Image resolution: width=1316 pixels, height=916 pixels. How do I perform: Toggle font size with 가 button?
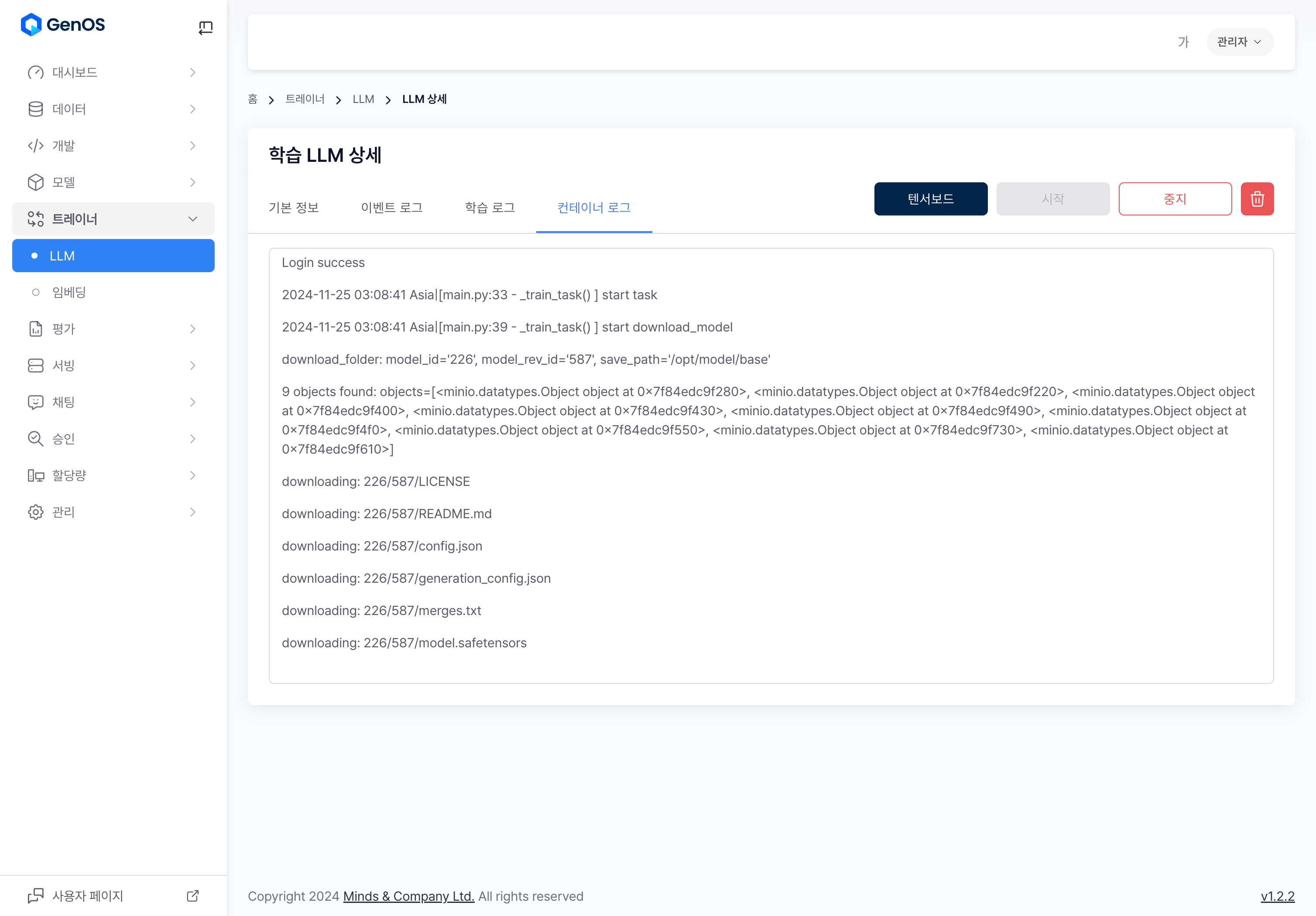[1183, 42]
